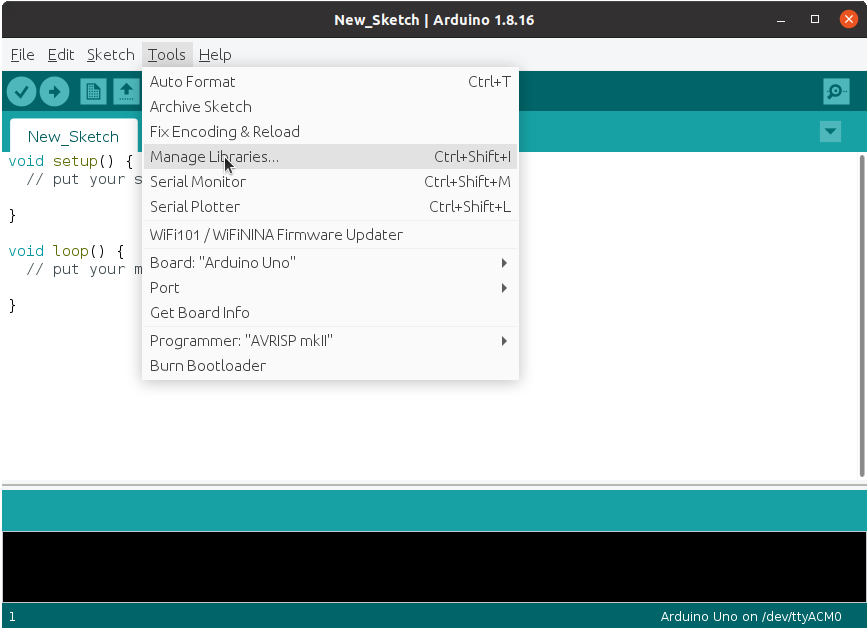This screenshot has height=628, width=868.
Task: Select Burn Bootloader menu entry
Action: click(330, 366)
